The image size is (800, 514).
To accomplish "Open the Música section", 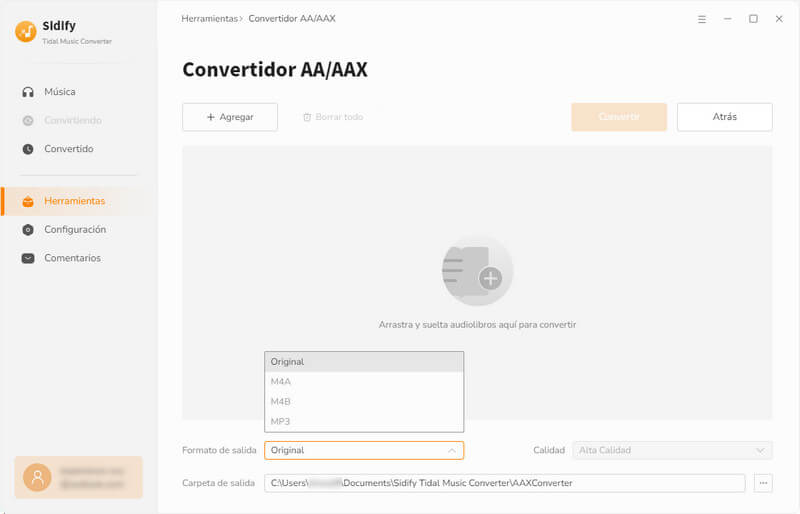I will pos(60,92).
